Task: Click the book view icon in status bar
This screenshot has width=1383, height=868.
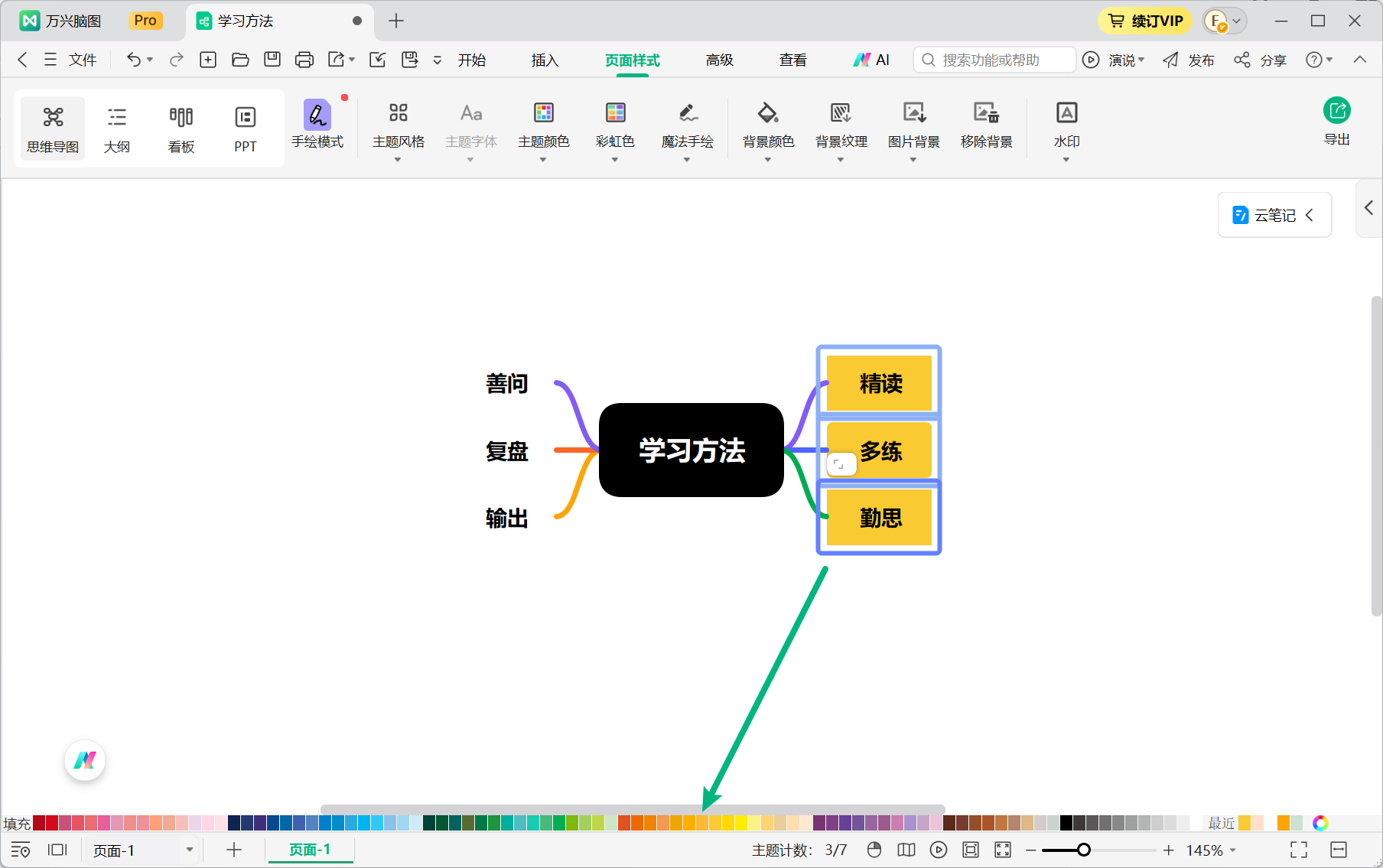Action: tap(906, 850)
